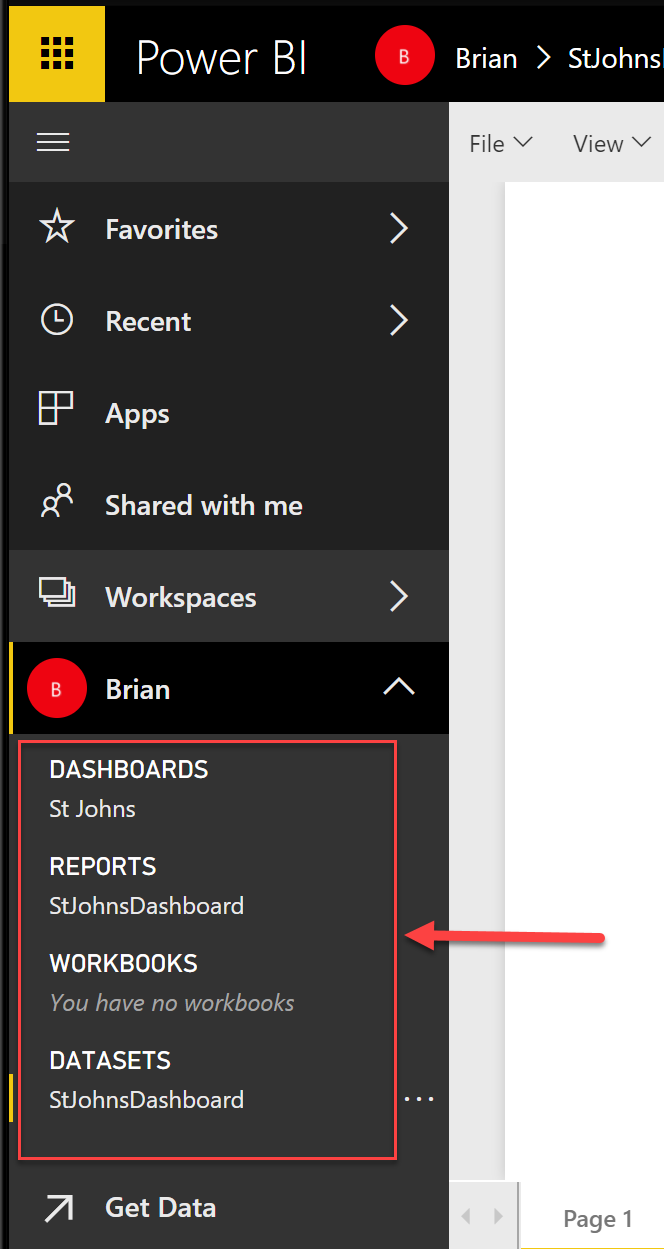
Task: Select the Page 1 tab
Action: tap(598, 1218)
